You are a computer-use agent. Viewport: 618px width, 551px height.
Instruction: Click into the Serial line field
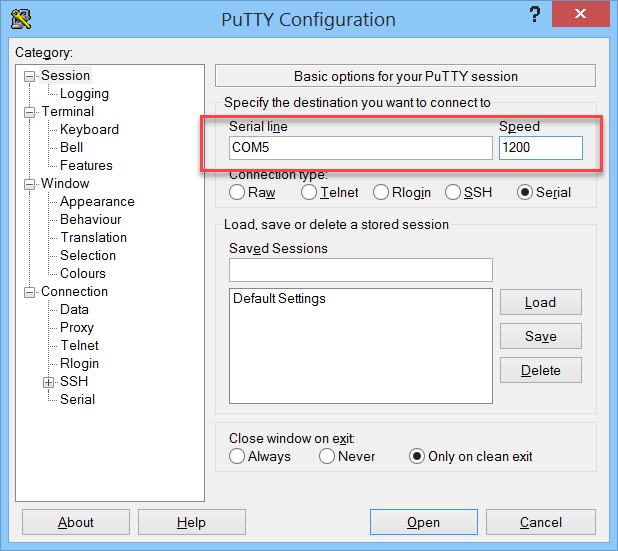360,148
